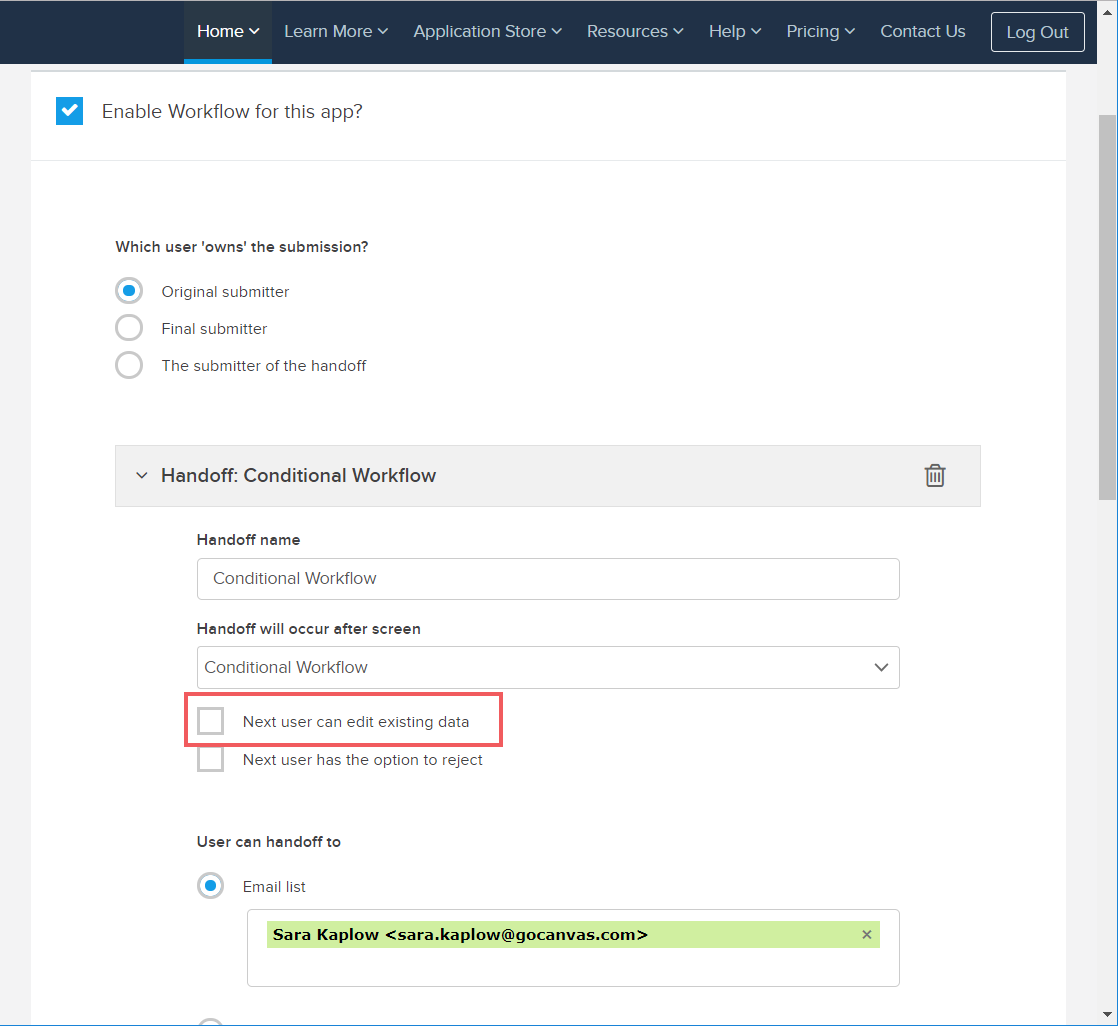The height and width of the screenshot is (1026, 1118).
Task: Choose Final submitter as submission owner
Action: click(129, 329)
